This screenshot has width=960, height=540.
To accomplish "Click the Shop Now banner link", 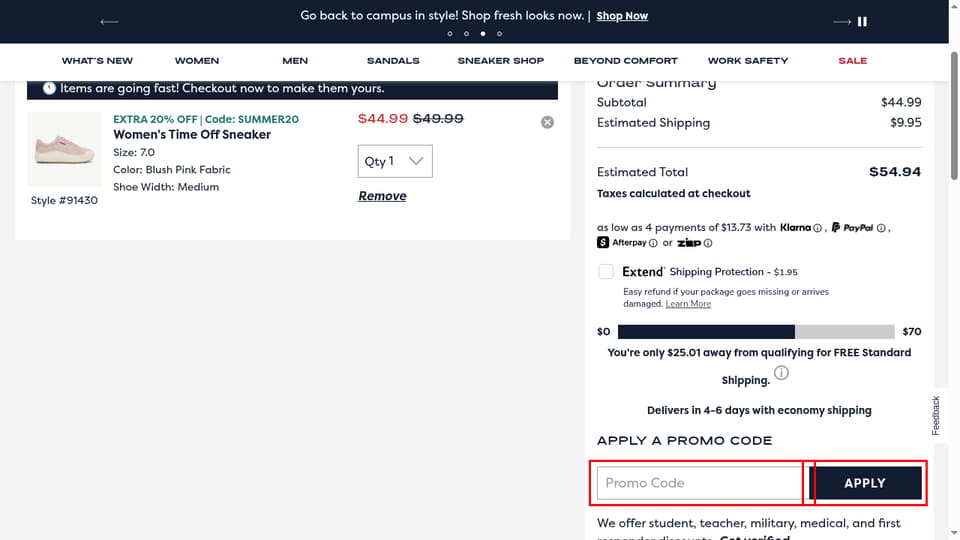I will 622,16.
